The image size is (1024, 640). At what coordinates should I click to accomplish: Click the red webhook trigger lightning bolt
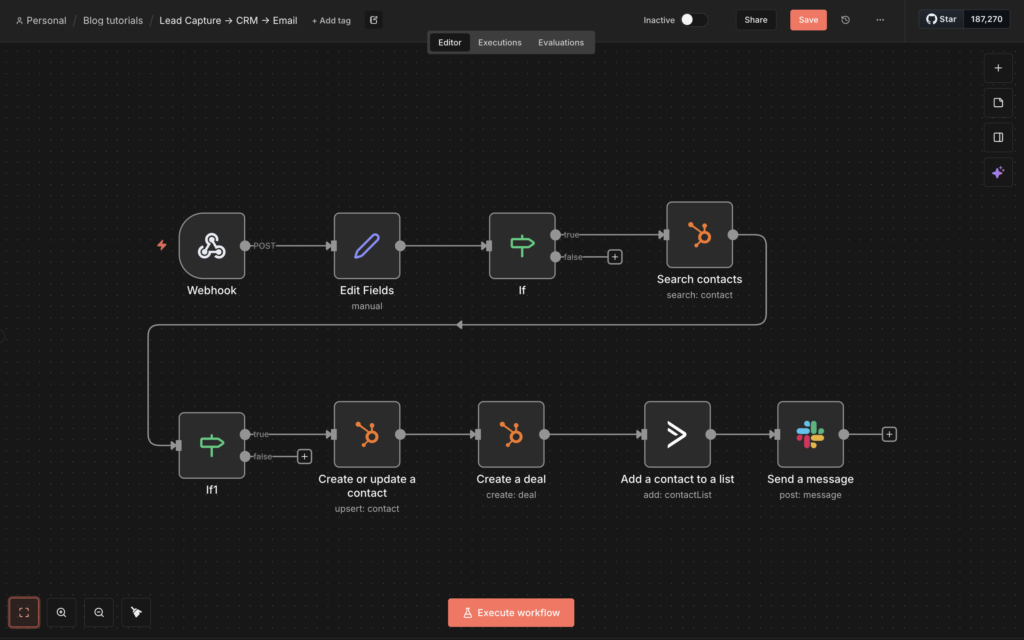tap(161, 245)
